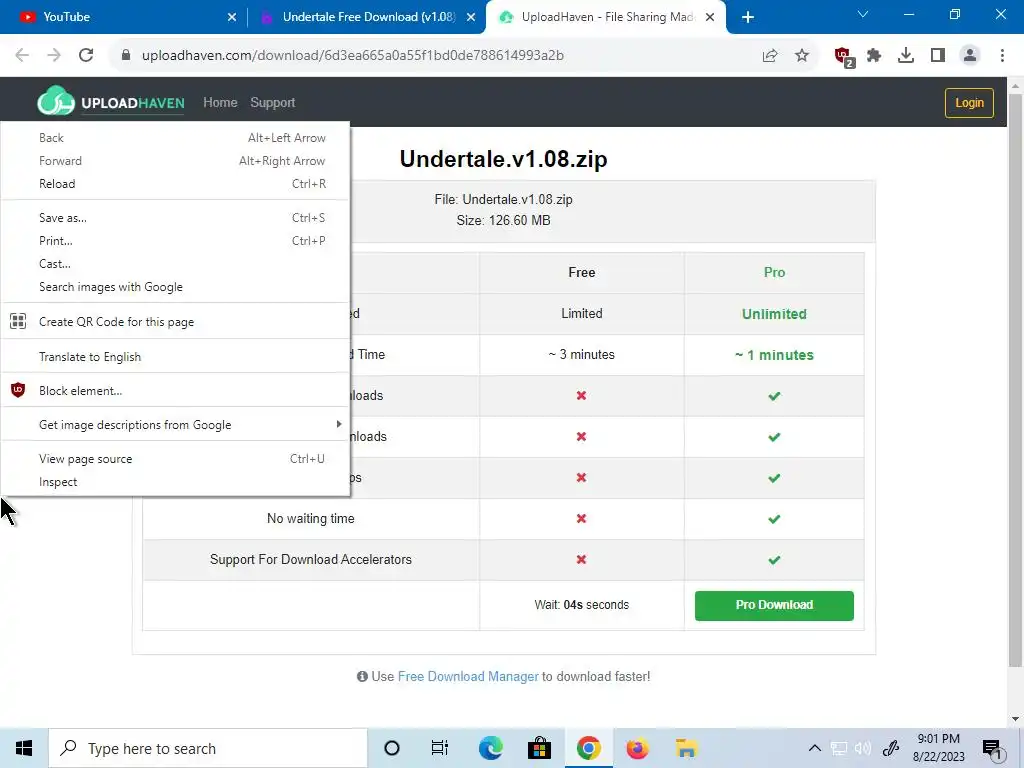Close the UploadHaven tab
1024x768 pixels.
click(x=710, y=17)
